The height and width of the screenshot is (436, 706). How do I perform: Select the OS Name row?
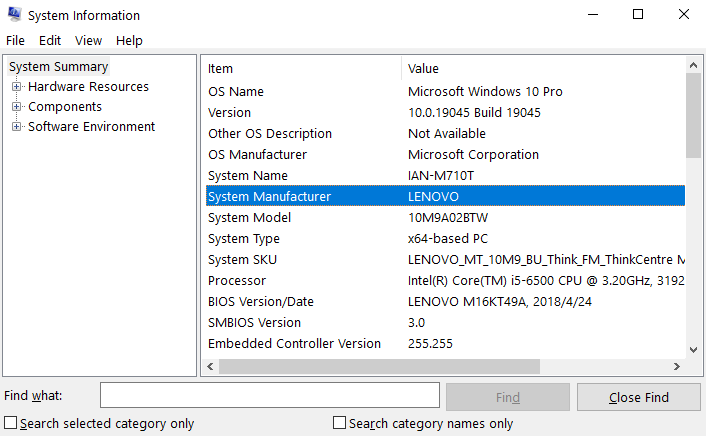pos(445,91)
